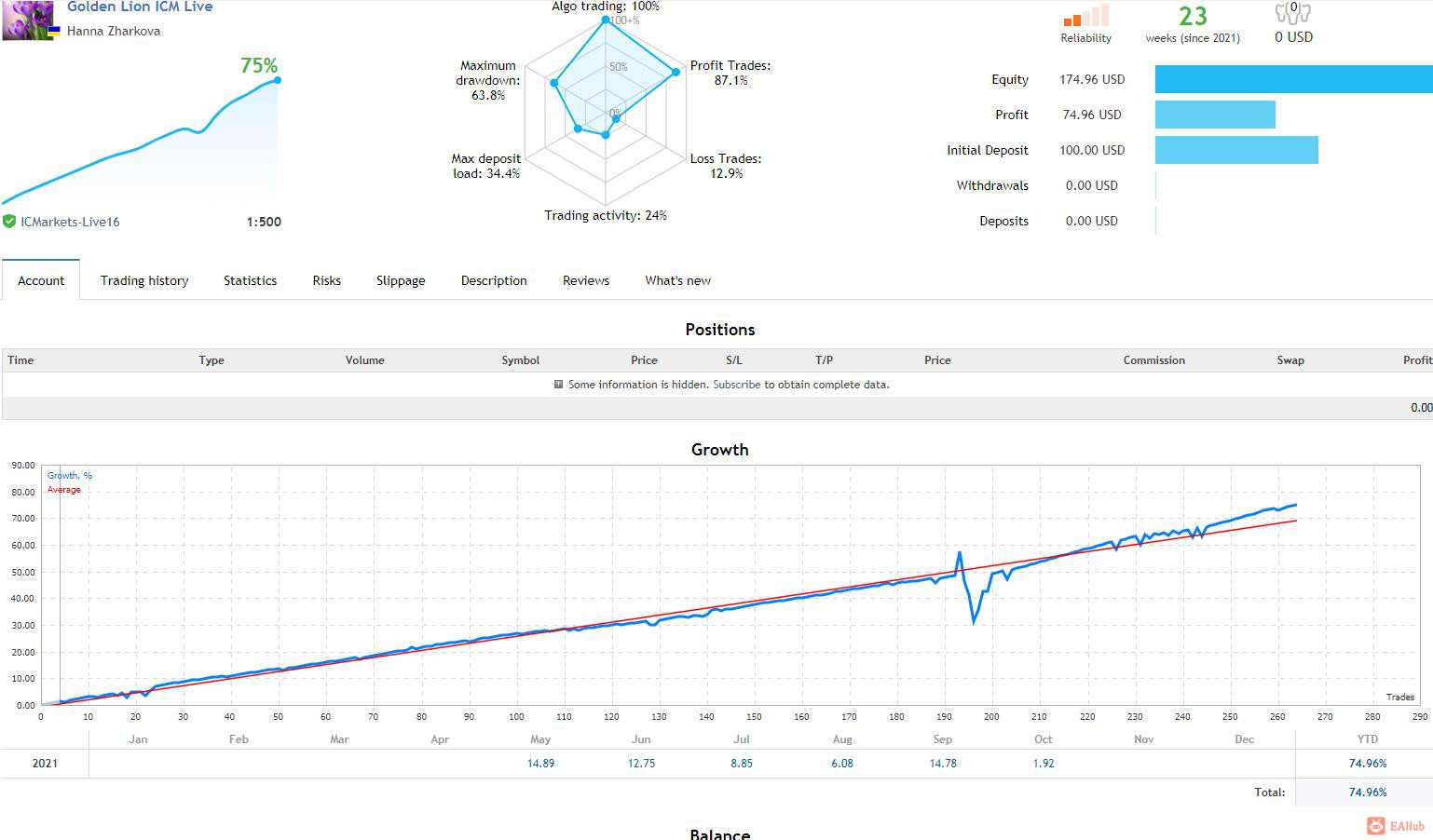Viewport: 1433px width, 840px height.
Task: Click the Equity value 174.96 USD
Action: pyautogui.click(x=1092, y=79)
